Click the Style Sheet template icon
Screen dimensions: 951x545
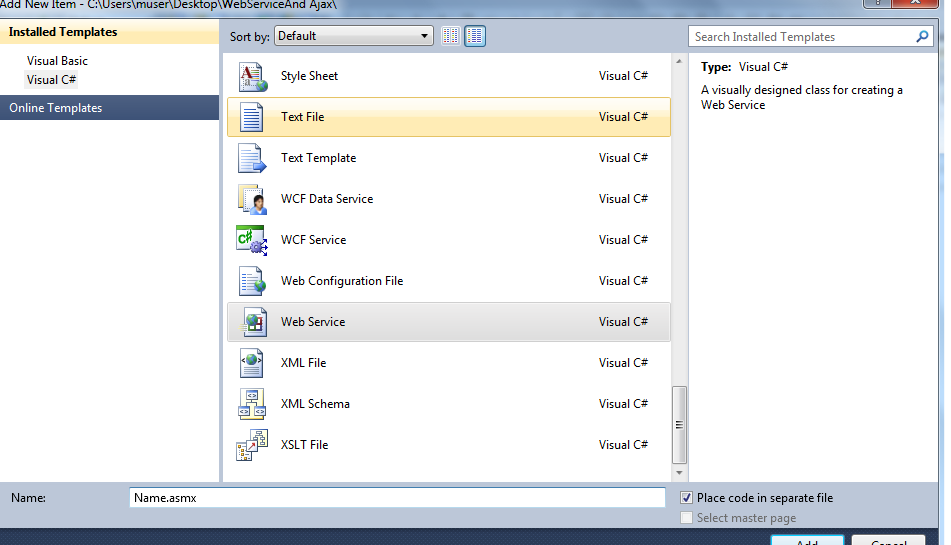pos(251,77)
